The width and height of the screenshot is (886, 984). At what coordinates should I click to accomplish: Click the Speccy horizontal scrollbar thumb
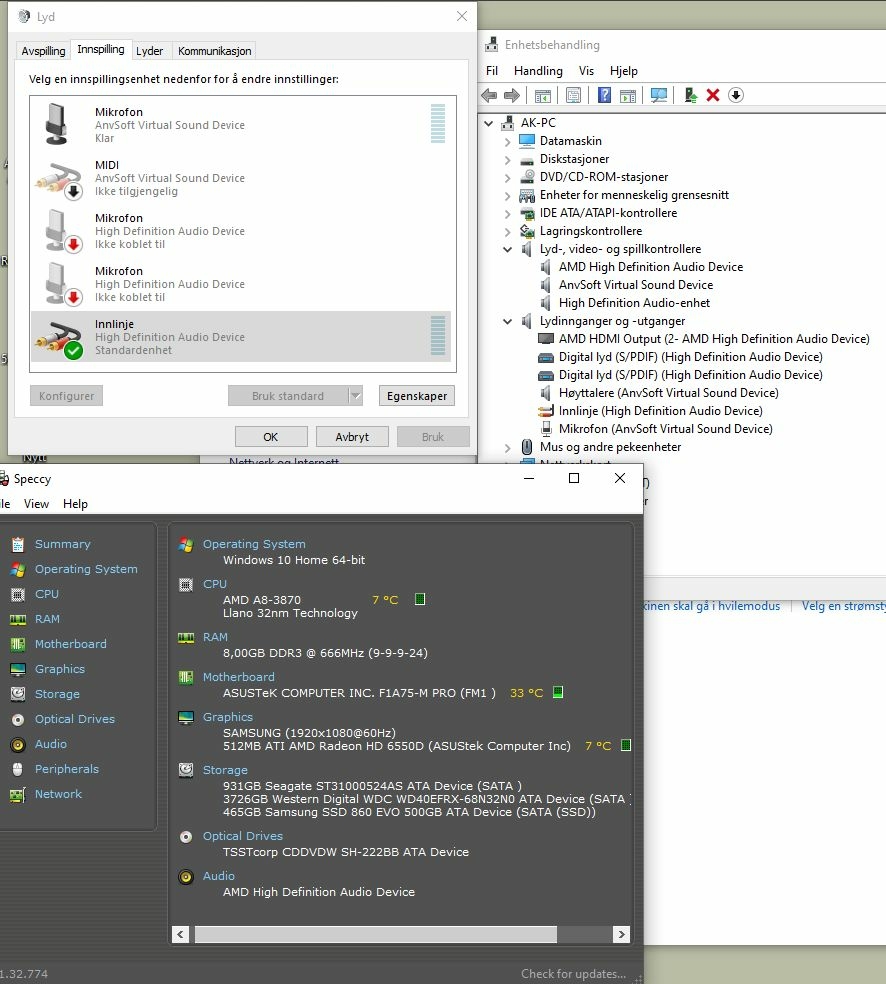coord(376,934)
